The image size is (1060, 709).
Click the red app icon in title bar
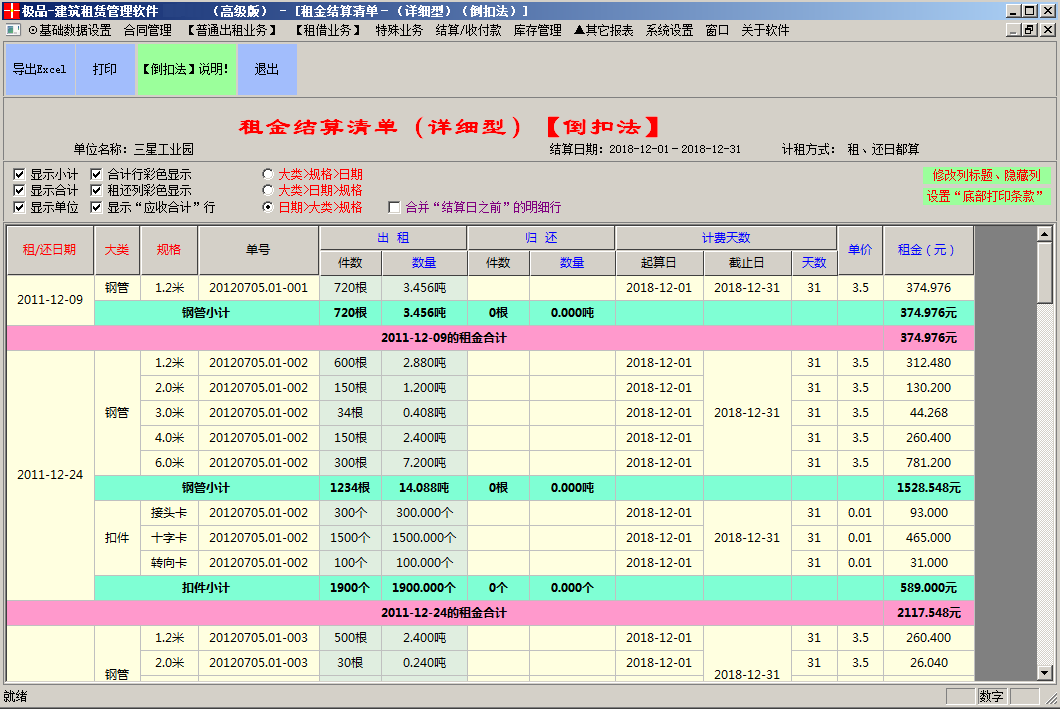click(11, 11)
